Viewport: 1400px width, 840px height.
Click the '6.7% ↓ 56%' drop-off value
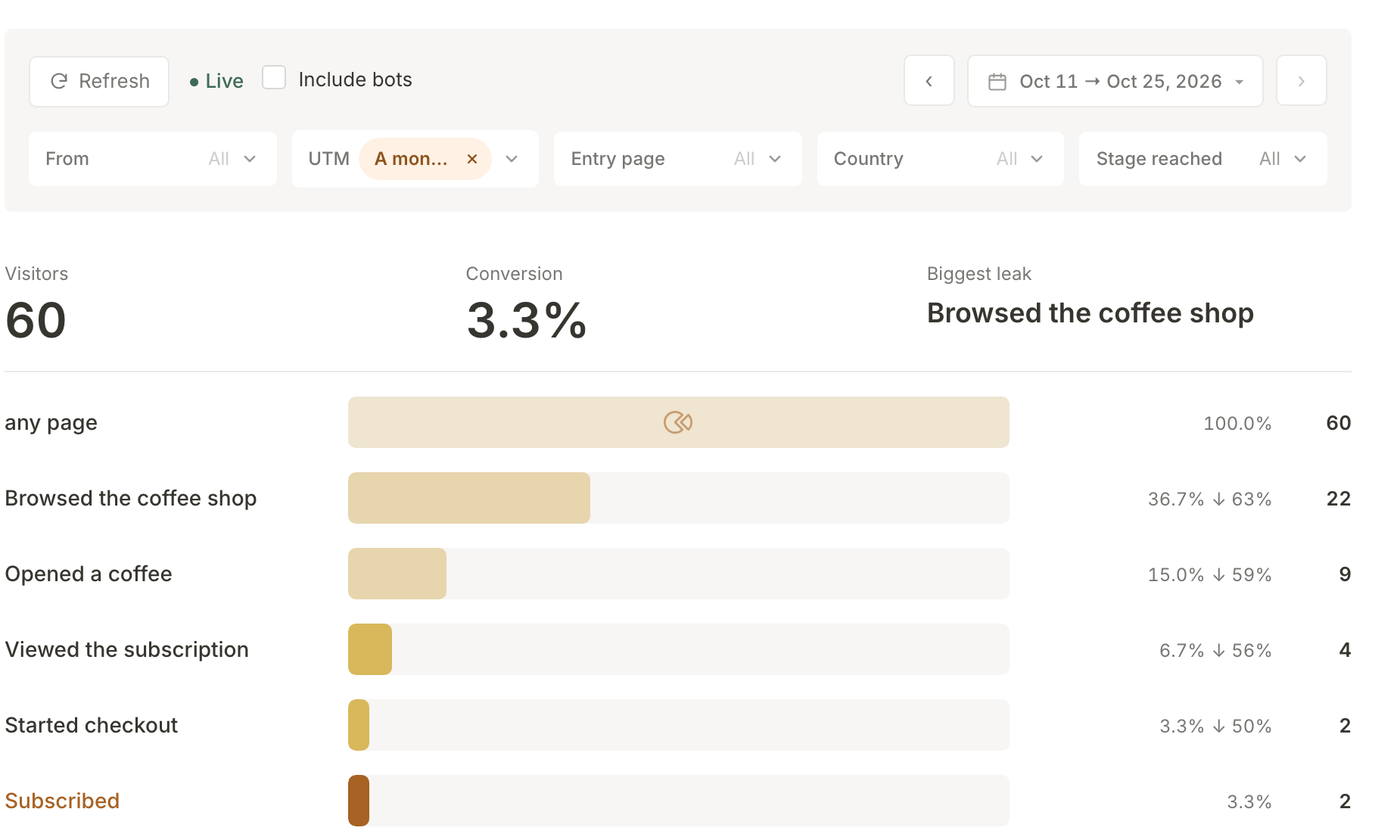1215,650
